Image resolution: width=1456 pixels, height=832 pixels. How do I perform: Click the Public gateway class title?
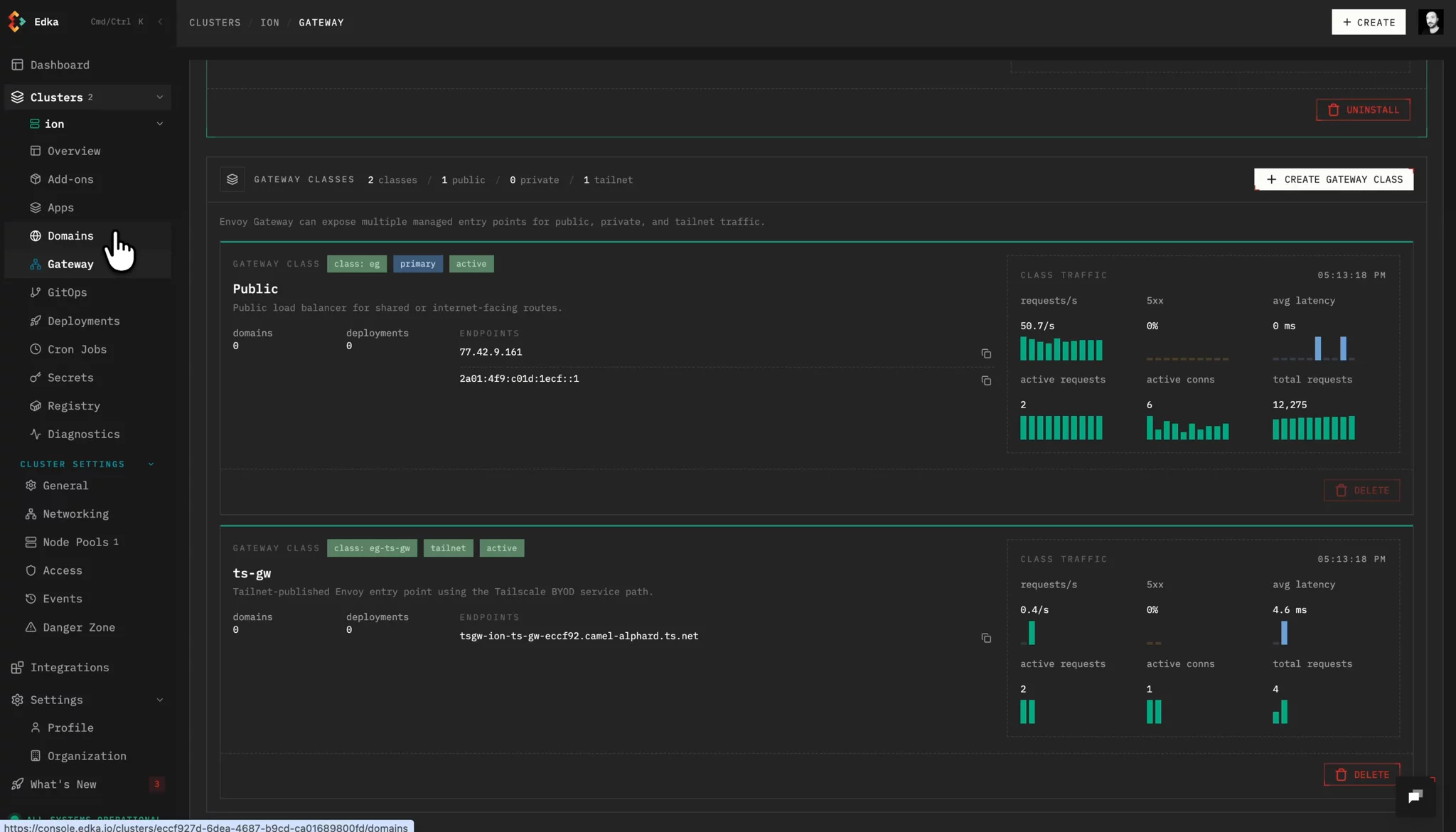[x=255, y=289]
